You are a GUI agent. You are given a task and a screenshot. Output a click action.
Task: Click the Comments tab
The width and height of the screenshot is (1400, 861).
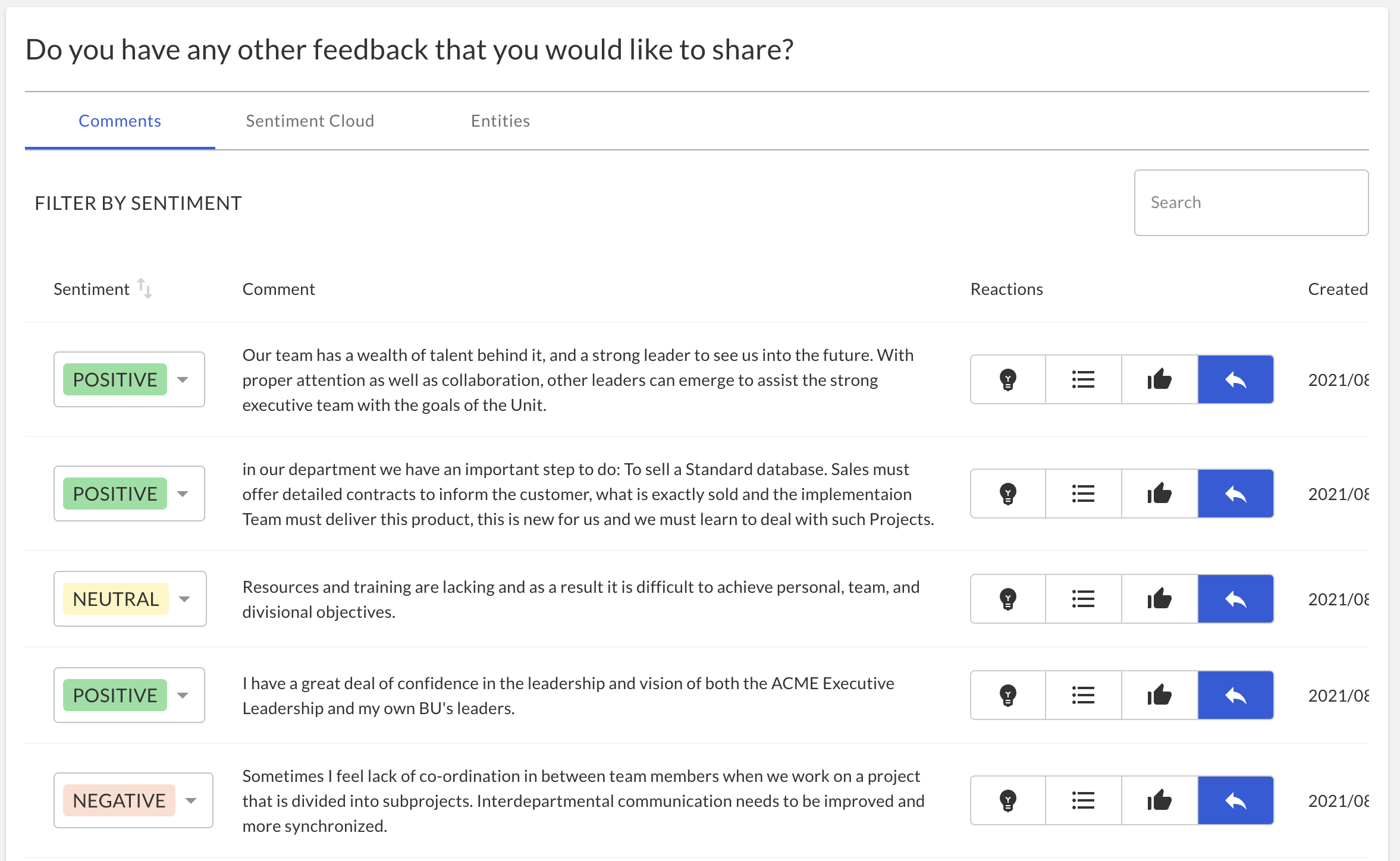[x=120, y=121]
